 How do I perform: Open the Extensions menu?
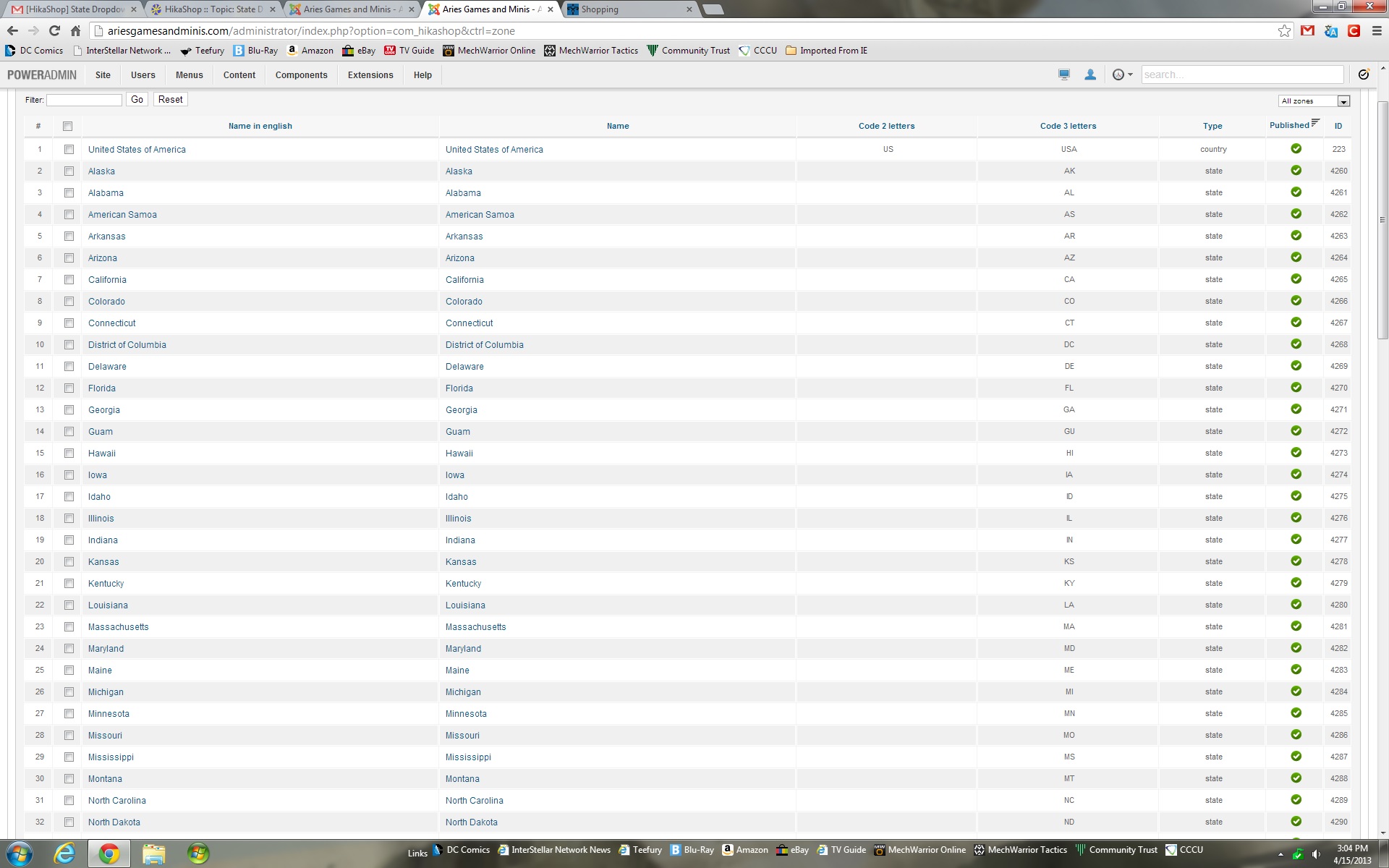370,75
